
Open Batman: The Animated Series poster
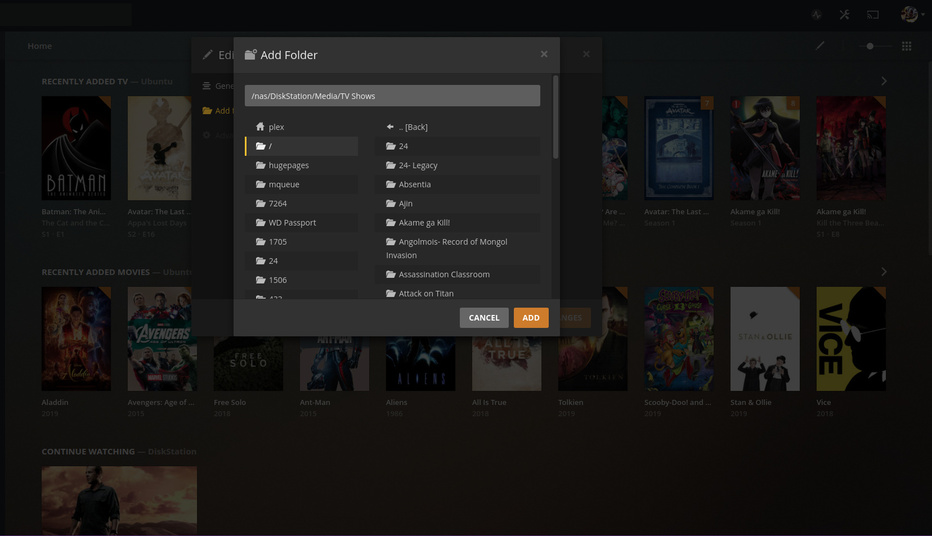coord(76,148)
